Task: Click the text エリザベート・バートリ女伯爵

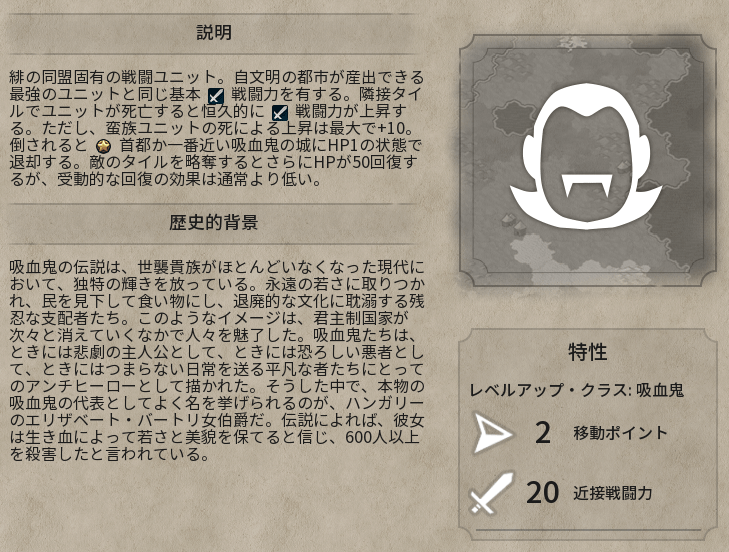Action: (145, 420)
